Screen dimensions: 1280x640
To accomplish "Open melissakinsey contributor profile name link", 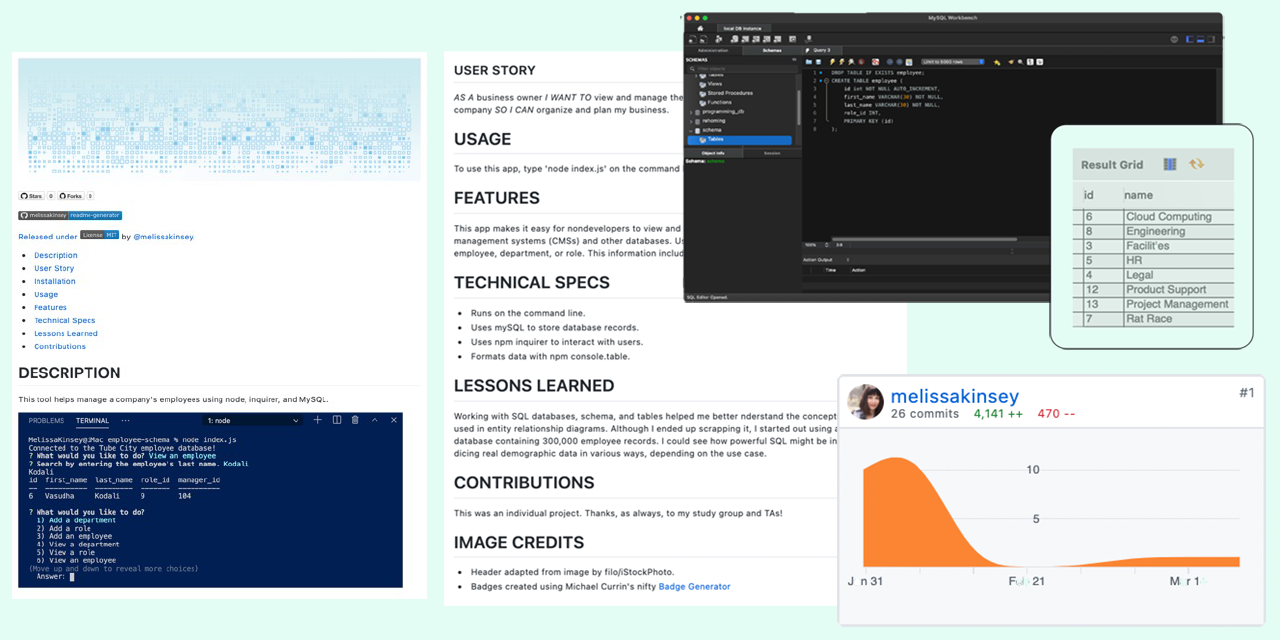I will tap(955, 397).
